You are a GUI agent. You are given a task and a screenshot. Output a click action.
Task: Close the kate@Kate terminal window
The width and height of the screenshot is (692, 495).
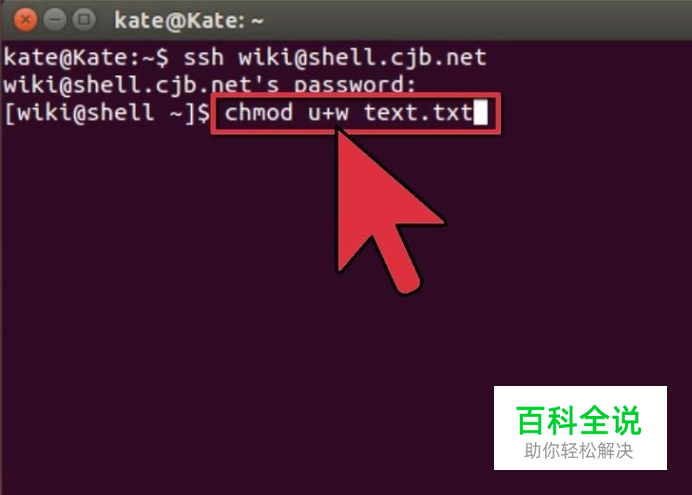(25, 20)
